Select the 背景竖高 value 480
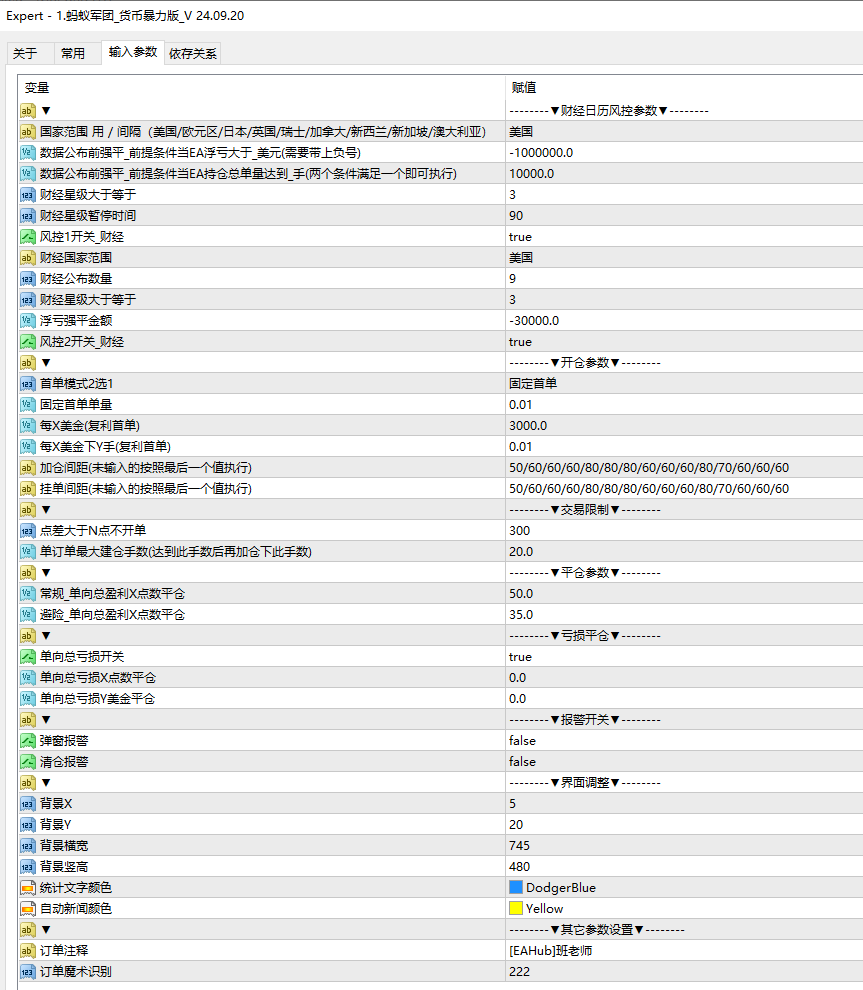This screenshot has height=990, width=863. (520, 866)
